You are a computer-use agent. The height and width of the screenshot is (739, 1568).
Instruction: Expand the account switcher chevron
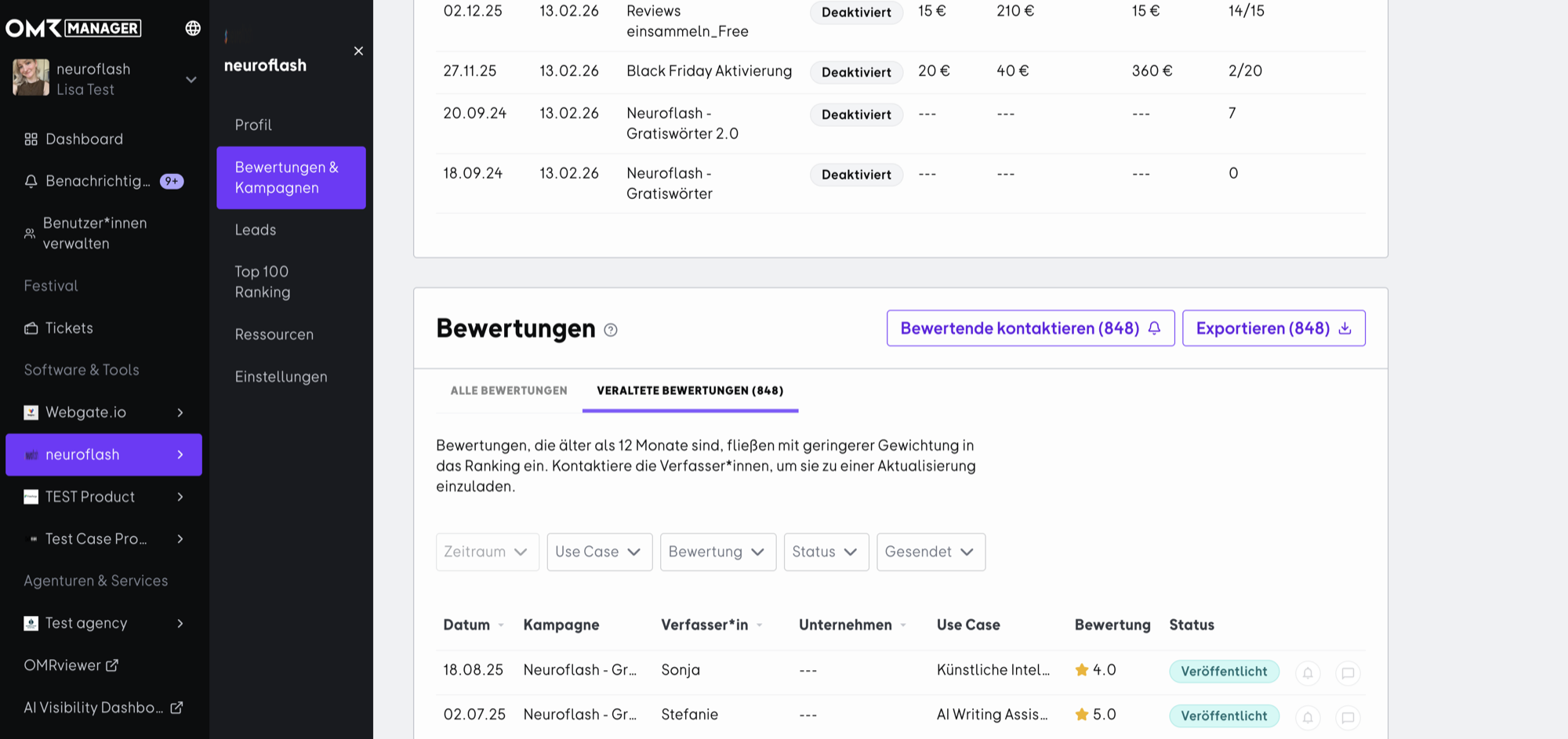pos(191,79)
